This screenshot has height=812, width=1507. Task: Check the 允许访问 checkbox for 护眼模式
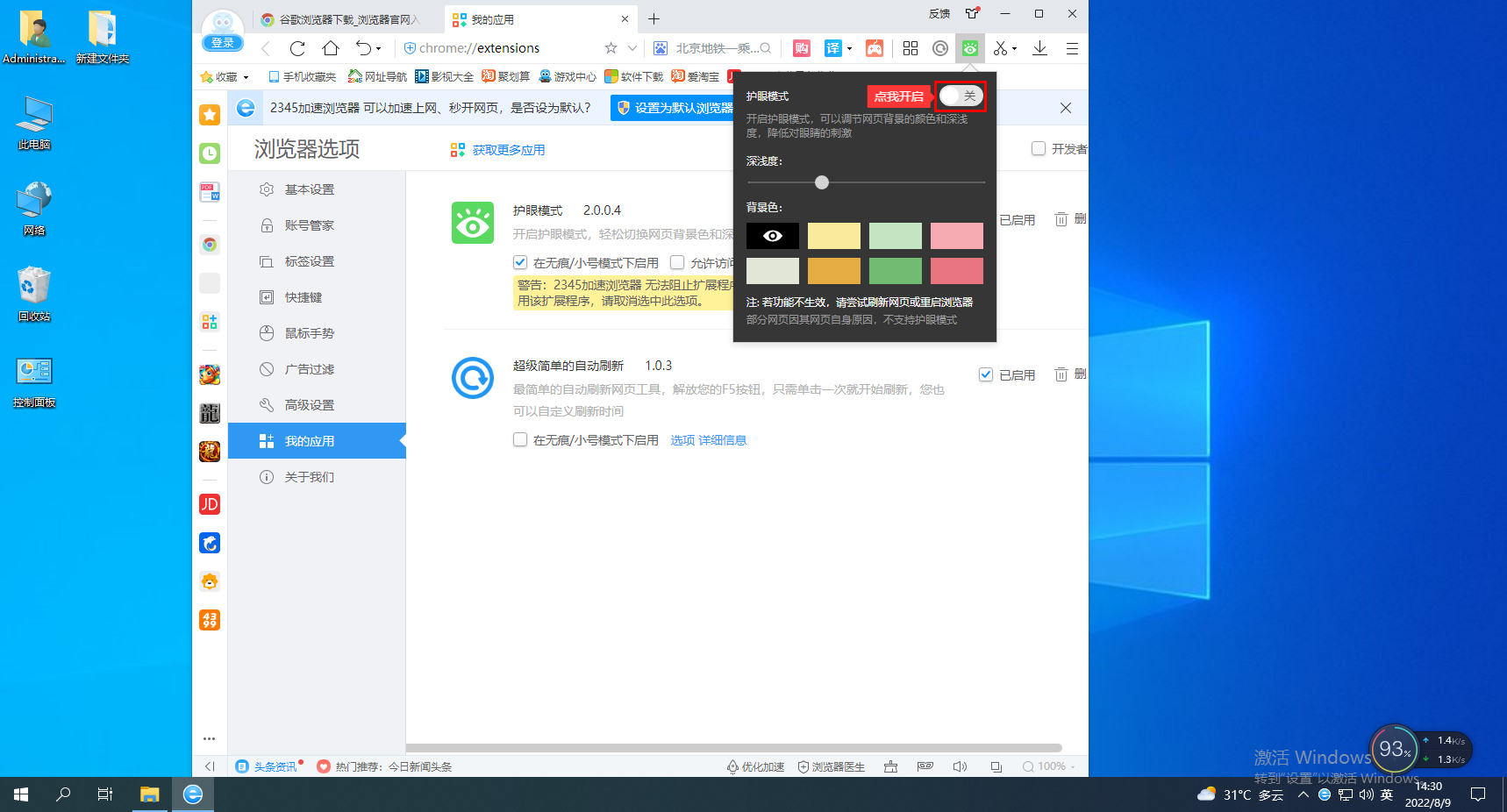click(x=677, y=262)
